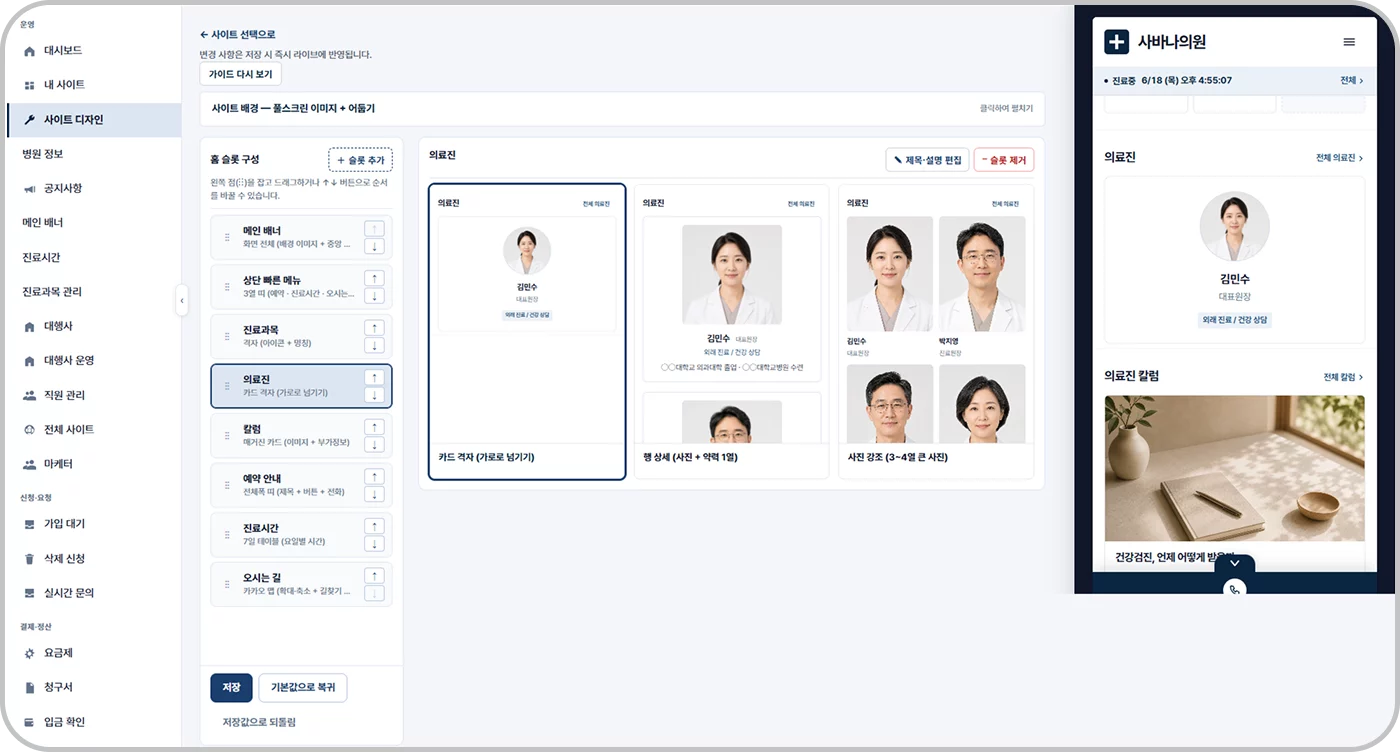Grab drag handle of 오시는 길 slot
Viewport: 1400px width, 752px height.
227,584
